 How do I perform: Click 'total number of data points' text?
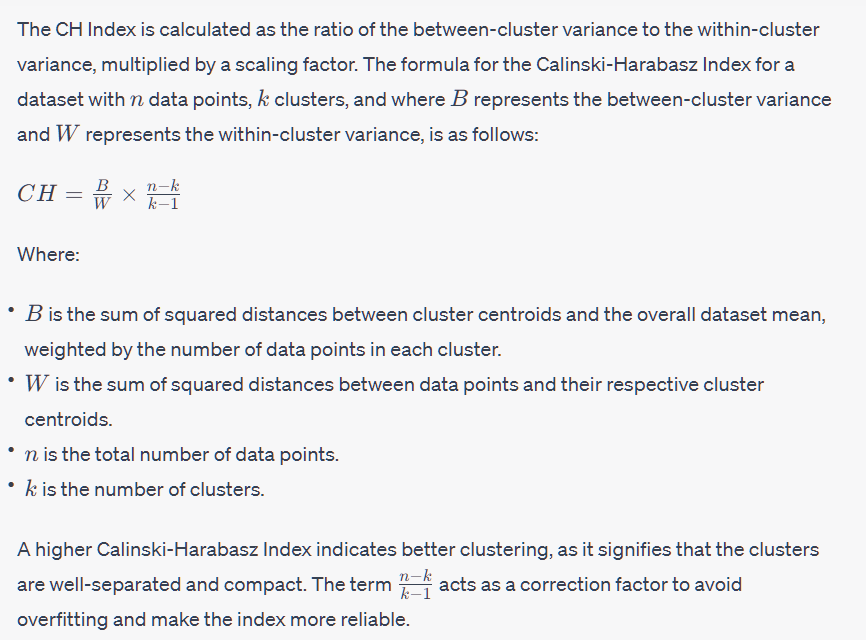(216, 454)
